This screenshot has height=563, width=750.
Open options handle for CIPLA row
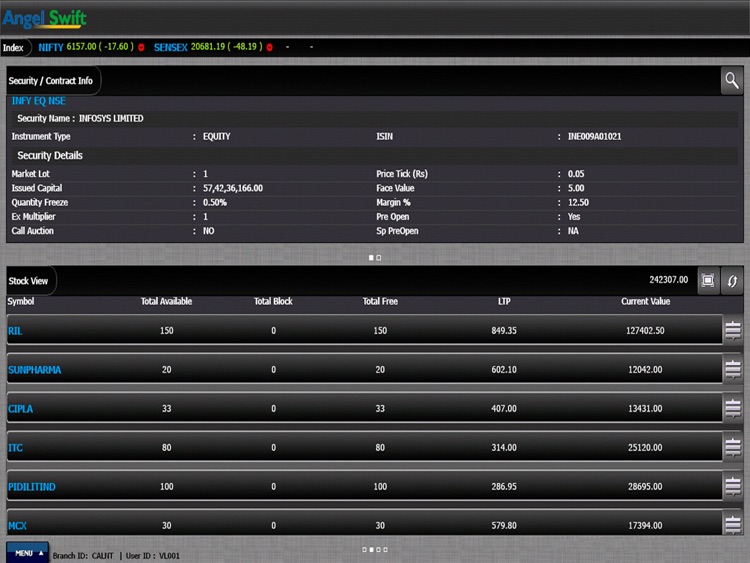click(x=733, y=408)
